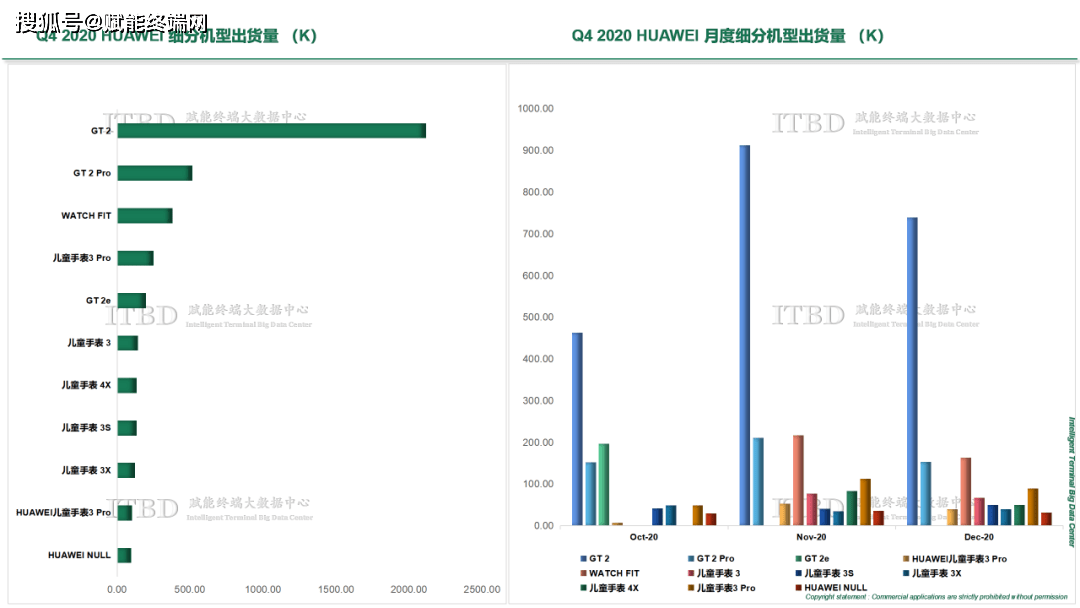Screen dimensions: 1080x608
Task: Select the 儿童手表3 Pro horizontal bar
Action: [x=135, y=258]
